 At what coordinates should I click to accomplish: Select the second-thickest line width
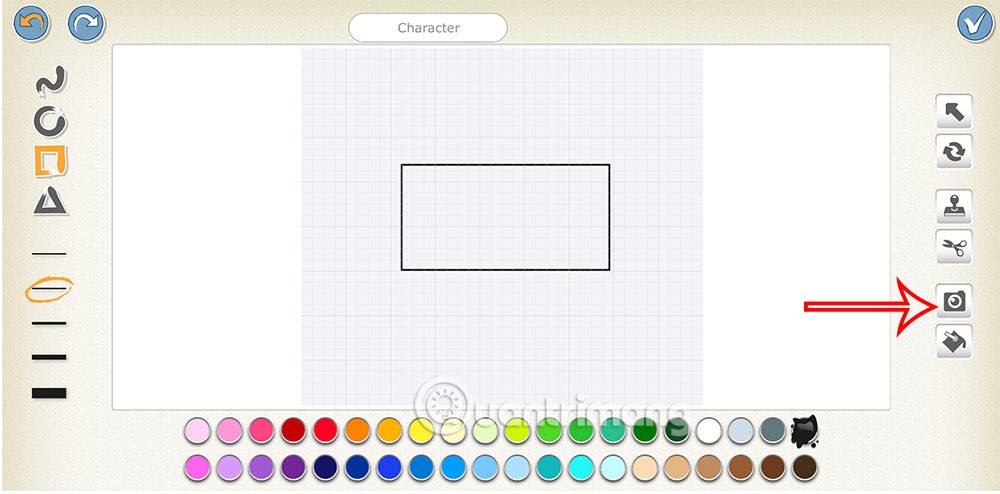[x=49, y=357]
